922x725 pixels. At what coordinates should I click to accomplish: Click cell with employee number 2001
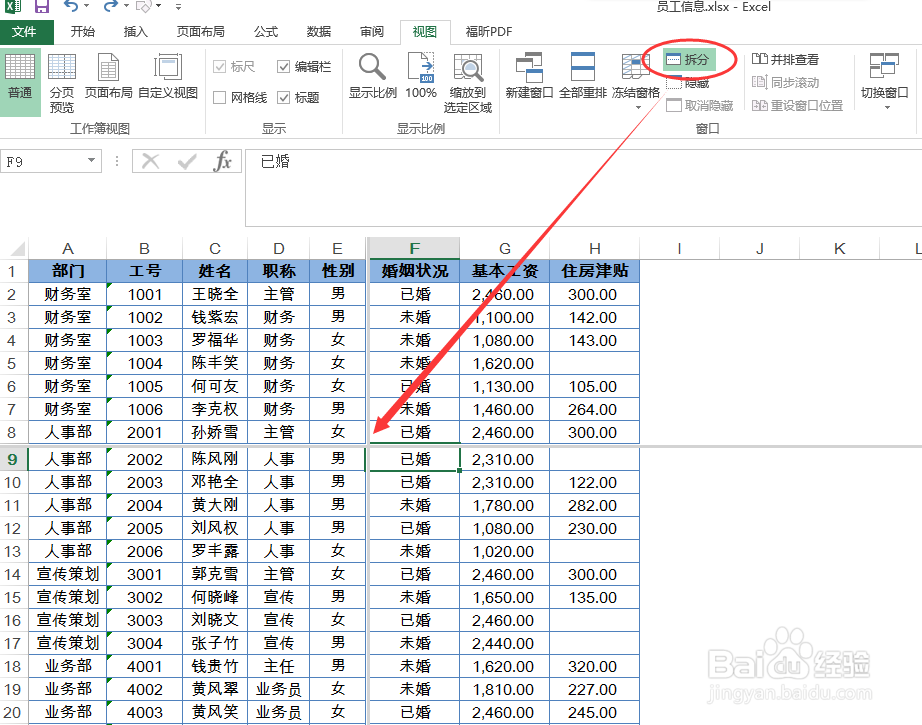click(145, 432)
